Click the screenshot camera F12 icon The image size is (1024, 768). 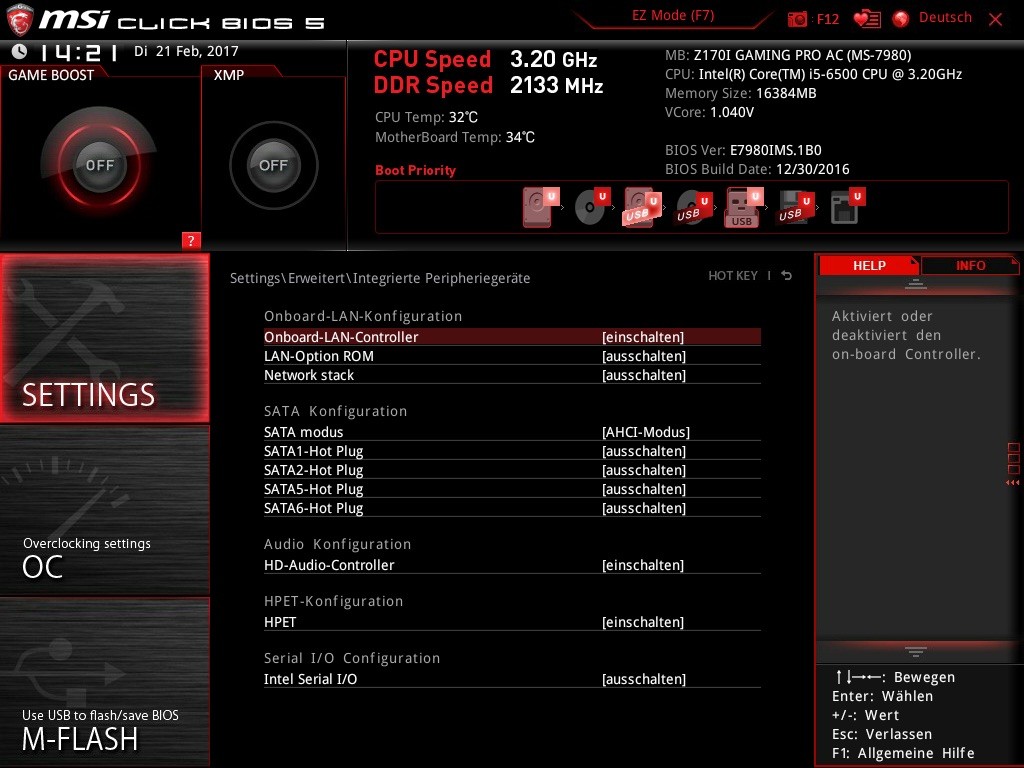coord(797,19)
